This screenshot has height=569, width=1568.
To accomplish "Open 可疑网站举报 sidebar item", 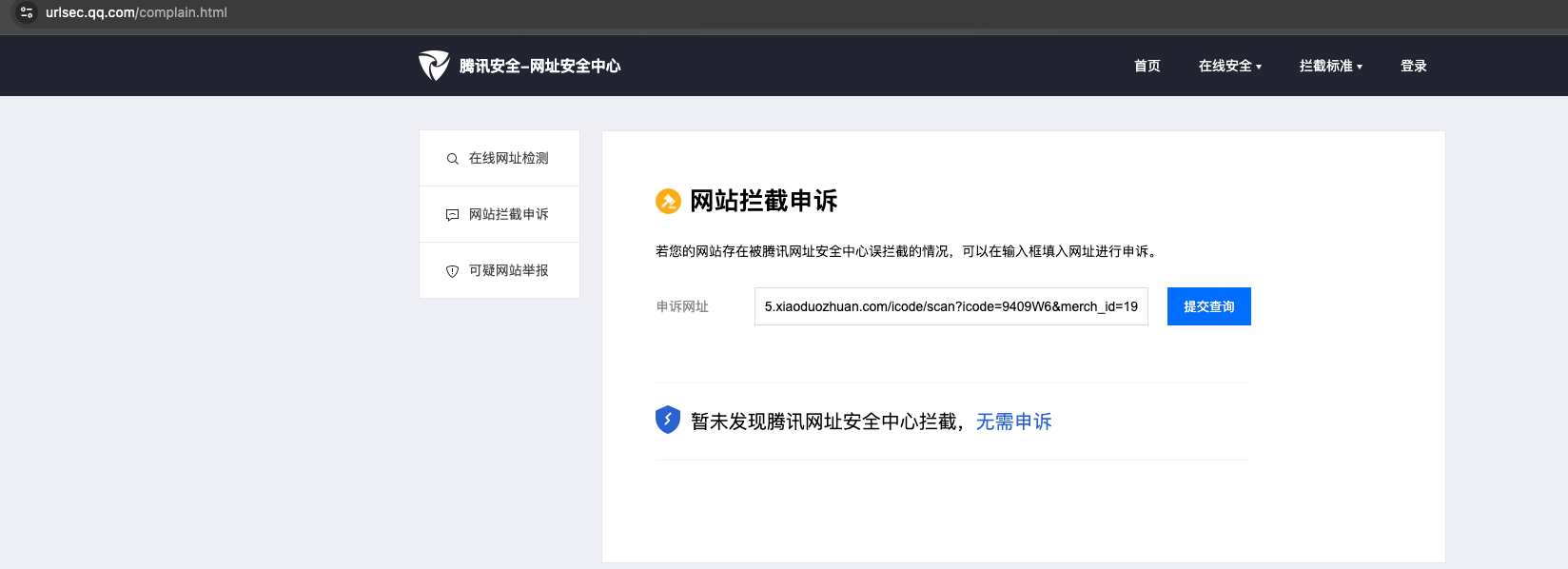I will pyautogui.click(x=500, y=270).
